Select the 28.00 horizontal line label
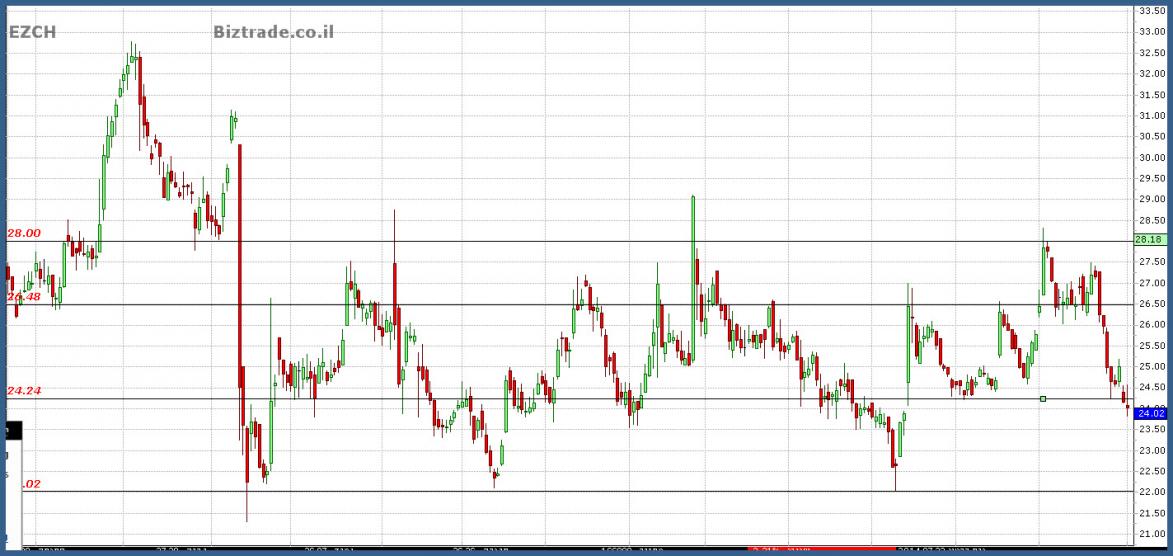 (x=24, y=233)
